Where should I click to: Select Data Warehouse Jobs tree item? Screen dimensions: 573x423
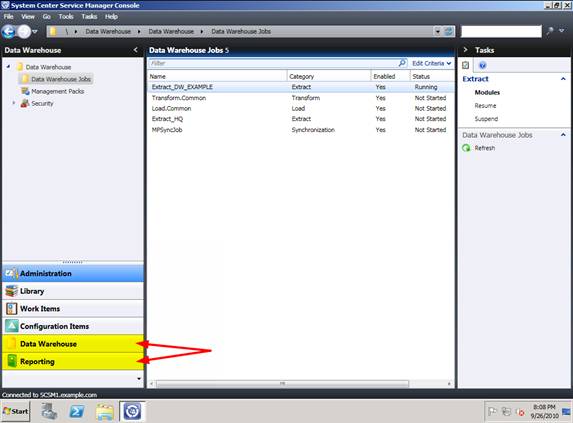point(61,79)
